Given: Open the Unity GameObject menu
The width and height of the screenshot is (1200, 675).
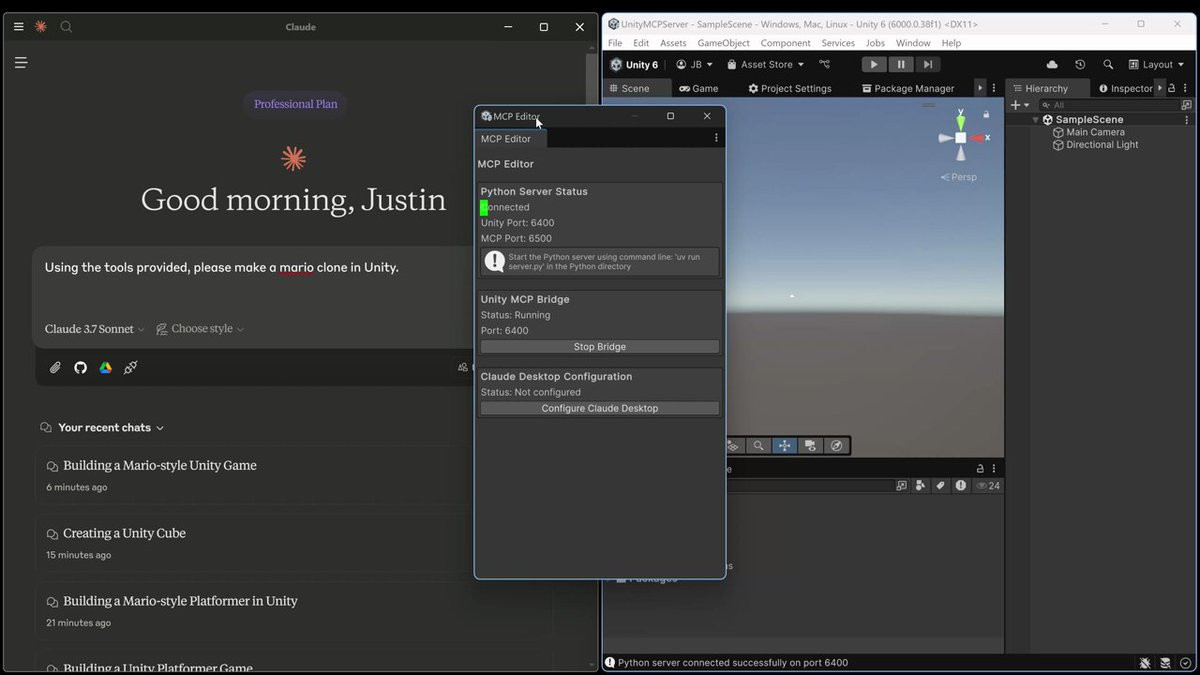Looking at the screenshot, I should pos(723,43).
